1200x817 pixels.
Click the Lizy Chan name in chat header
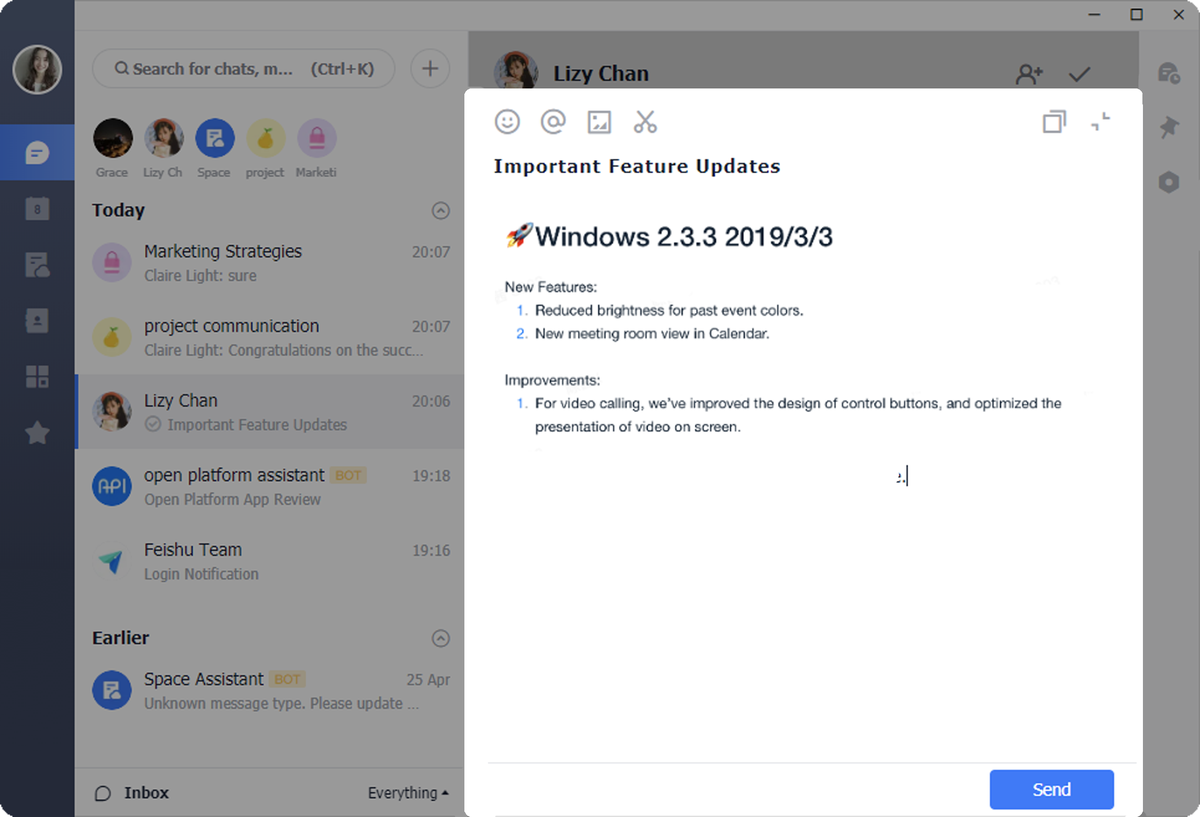pos(601,74)
